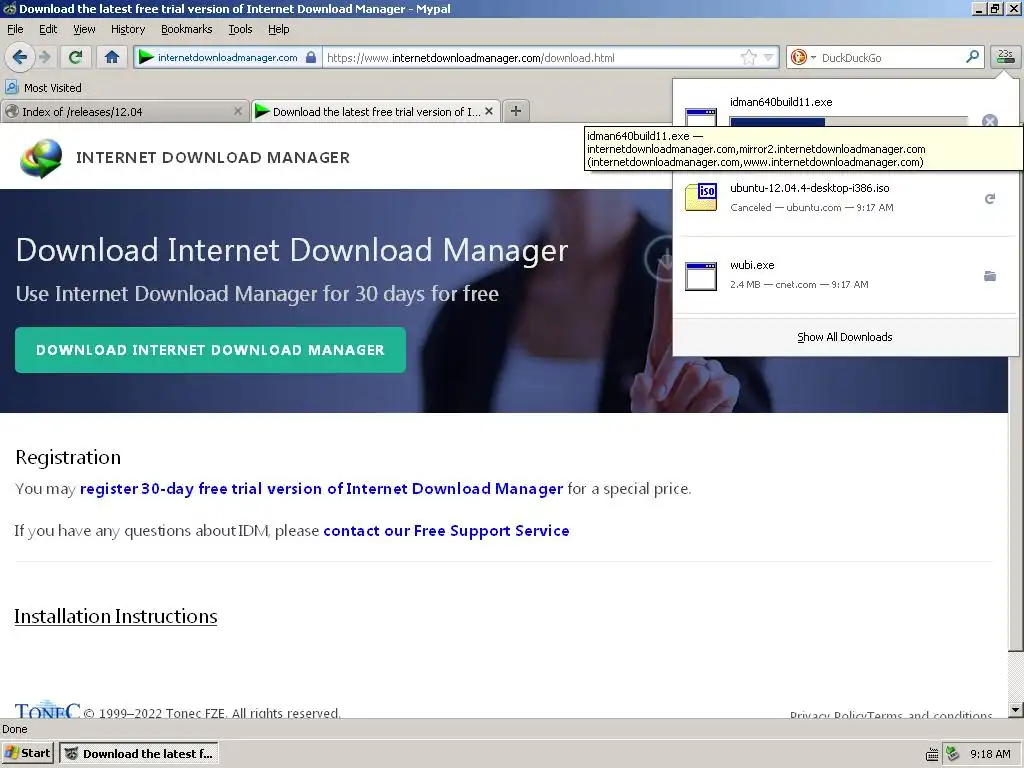Viewport: 1024px width, 768px height.
Task: Open the File menu
Action: 15,29
